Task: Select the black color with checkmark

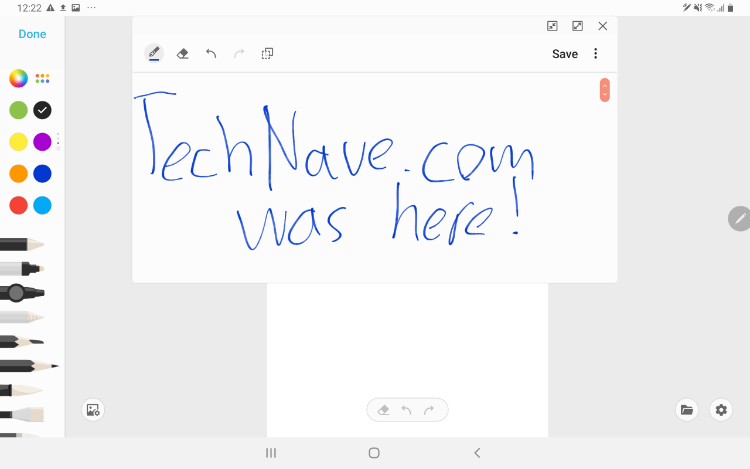Action: pyautogui.click(x=42, y=110)
